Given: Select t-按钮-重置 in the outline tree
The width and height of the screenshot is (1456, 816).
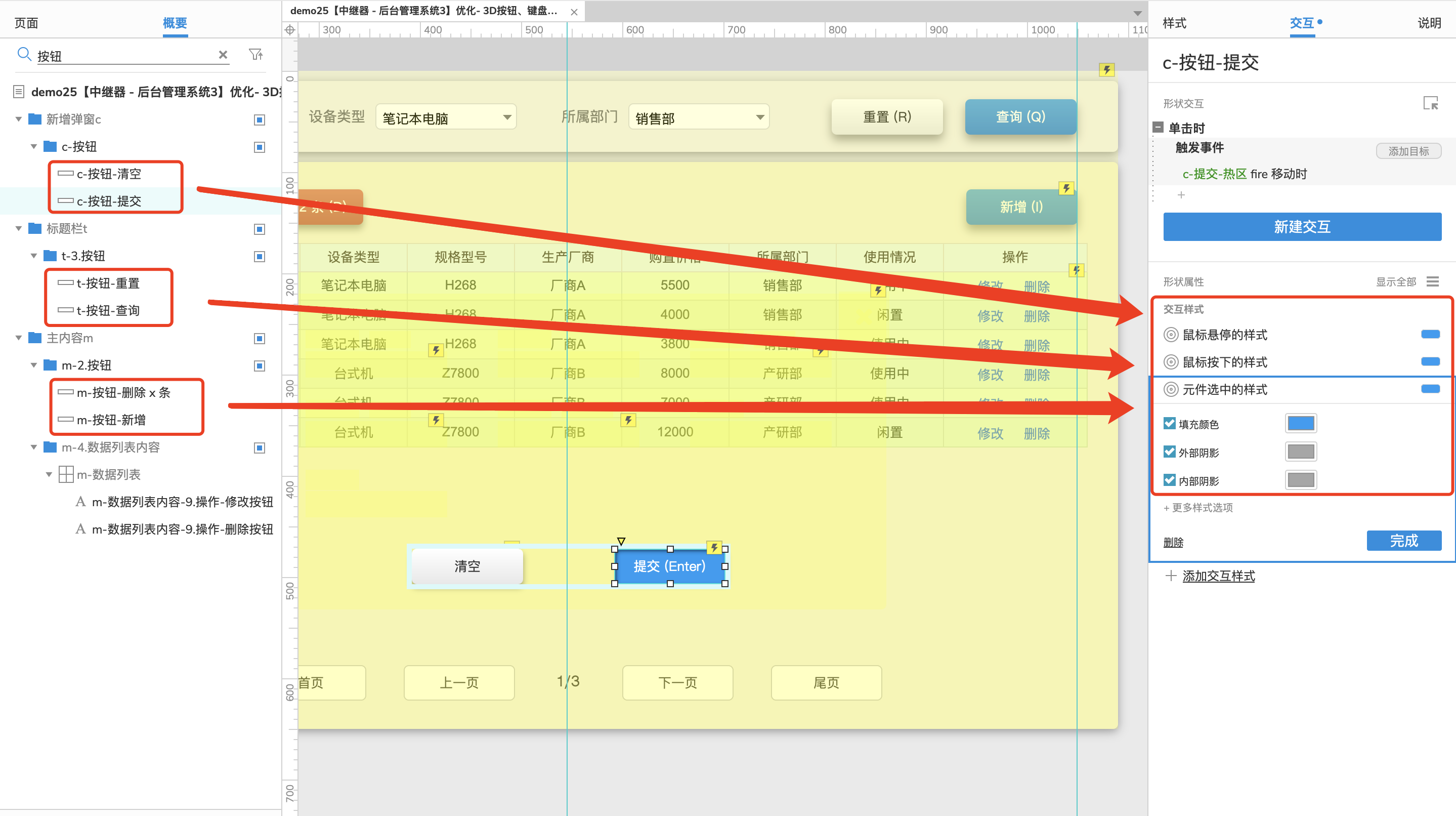Looking at the screenshot, I should (107, 283).
